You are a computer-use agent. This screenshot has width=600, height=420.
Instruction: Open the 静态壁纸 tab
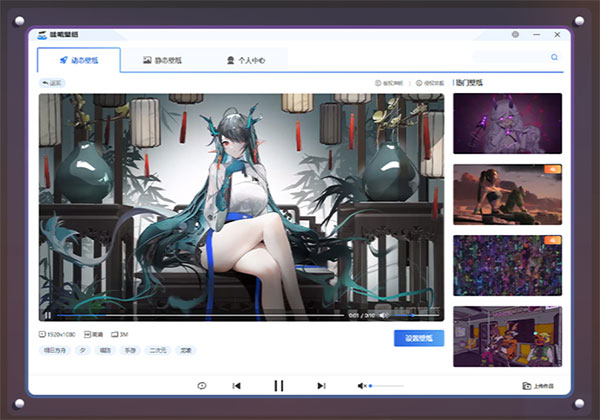coord(162,60)
